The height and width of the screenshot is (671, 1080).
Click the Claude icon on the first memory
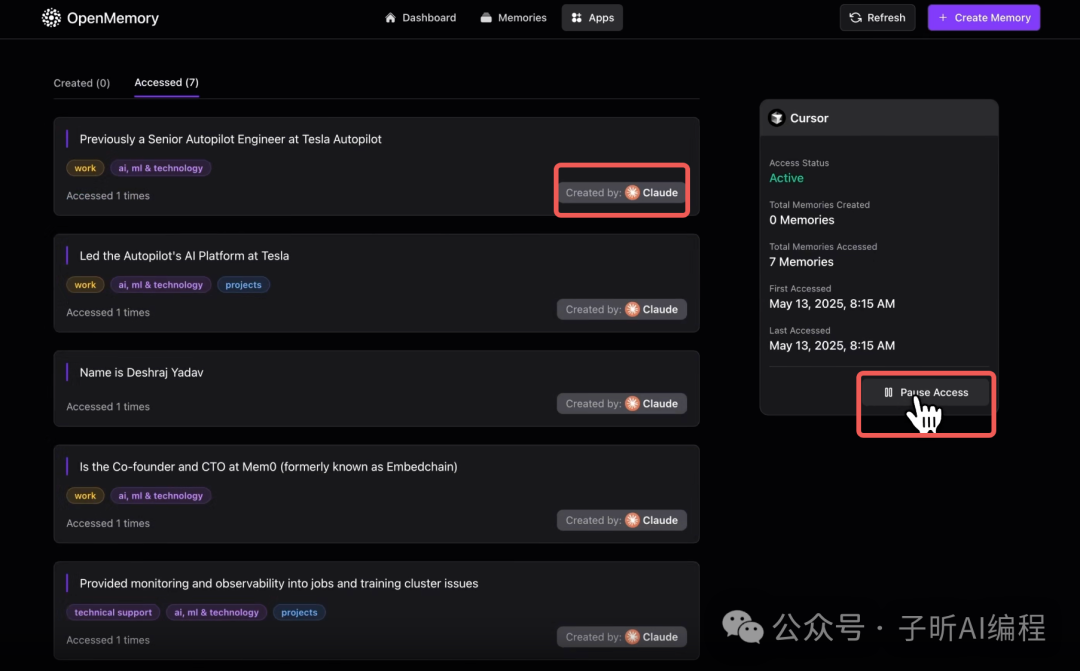click(x=632, y=193)
